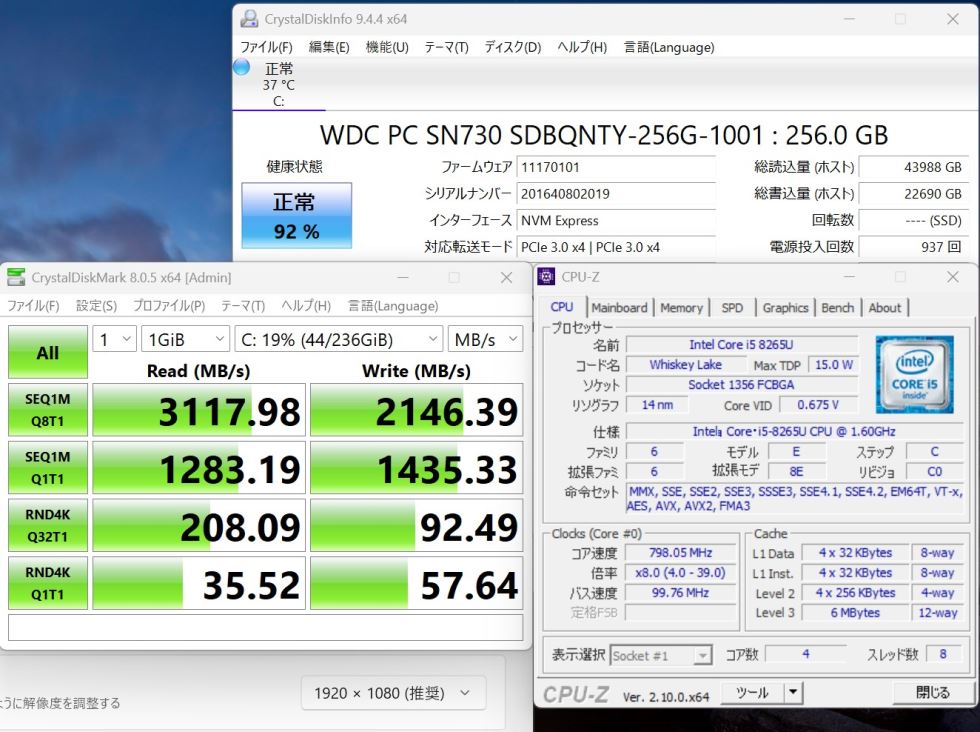The height and width of the screenshot is (732, 980).
Task: Open the Socket #1 selection dropdown in CPU-Z
Action: 661,655
